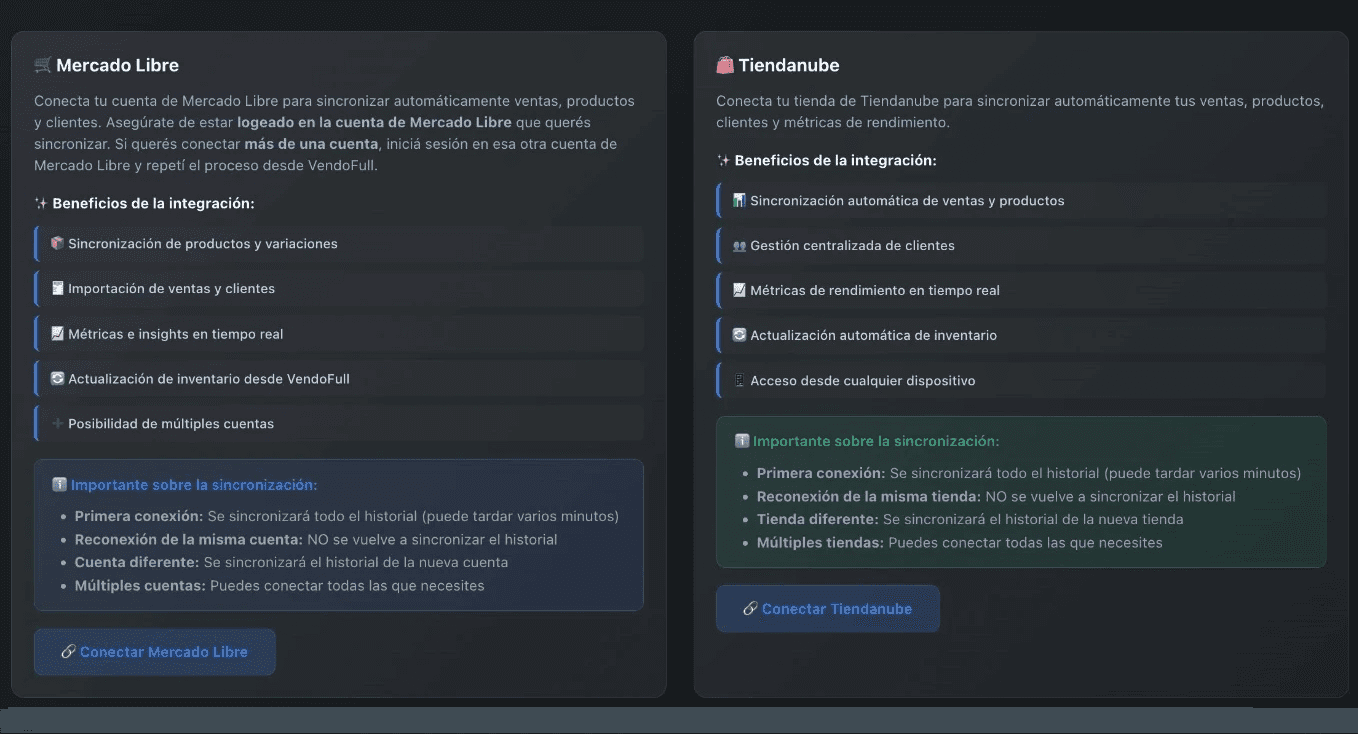Click the link icon in the Conectar Mercado Libre button
This screenshot has height=734, width=1358.
pyautogui.click(x=68, y=652)
